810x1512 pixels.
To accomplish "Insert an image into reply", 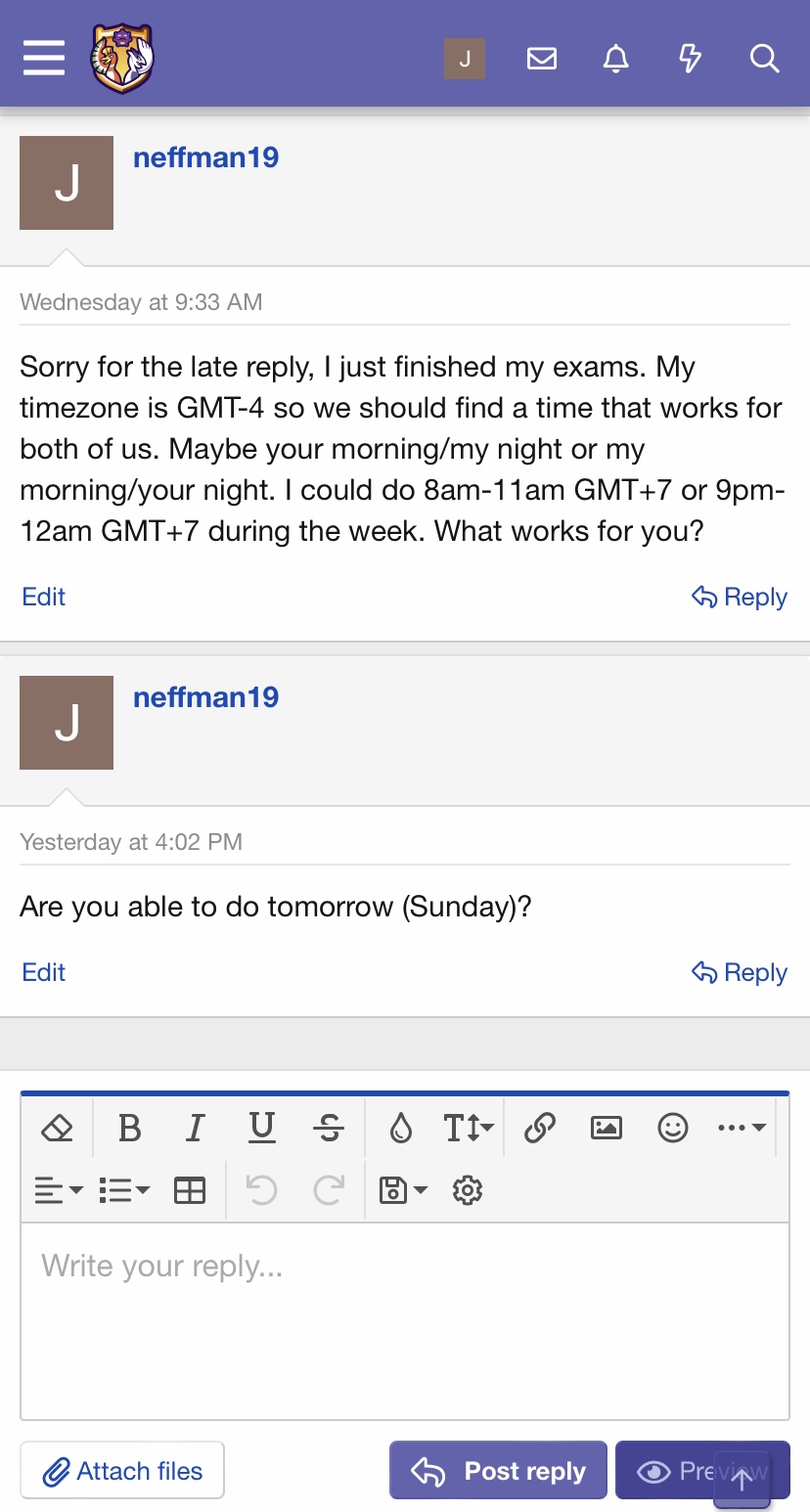I will click(x=607, y=1129).
